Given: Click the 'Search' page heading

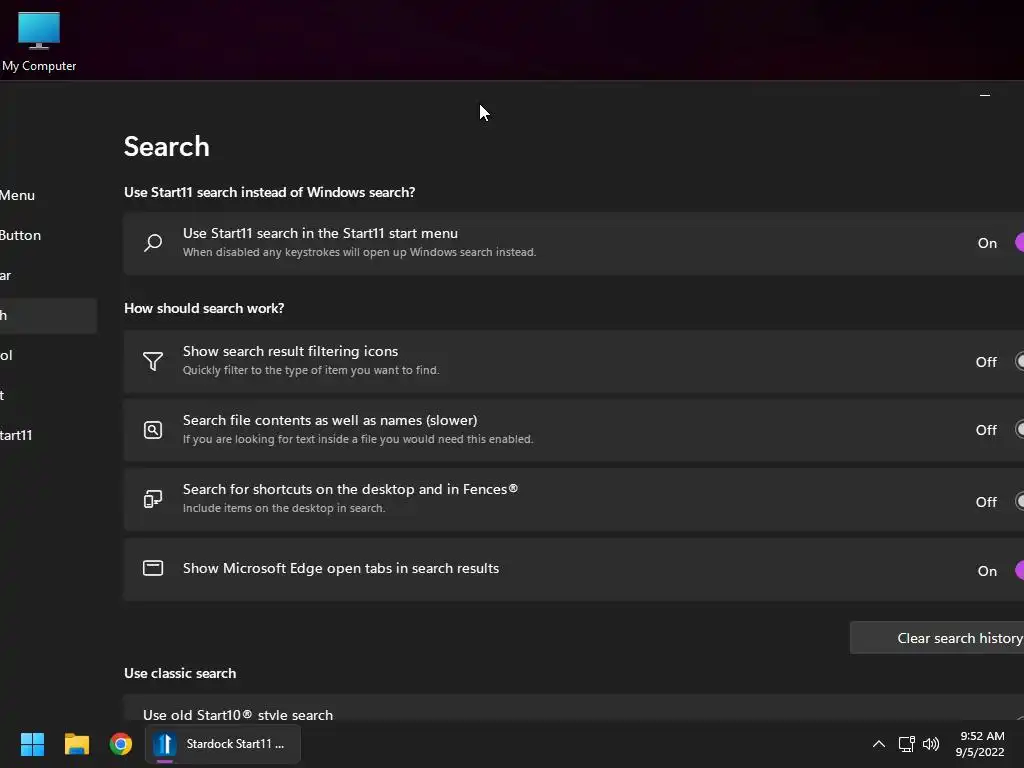Looking at the screenshot, I should point(167,146).
